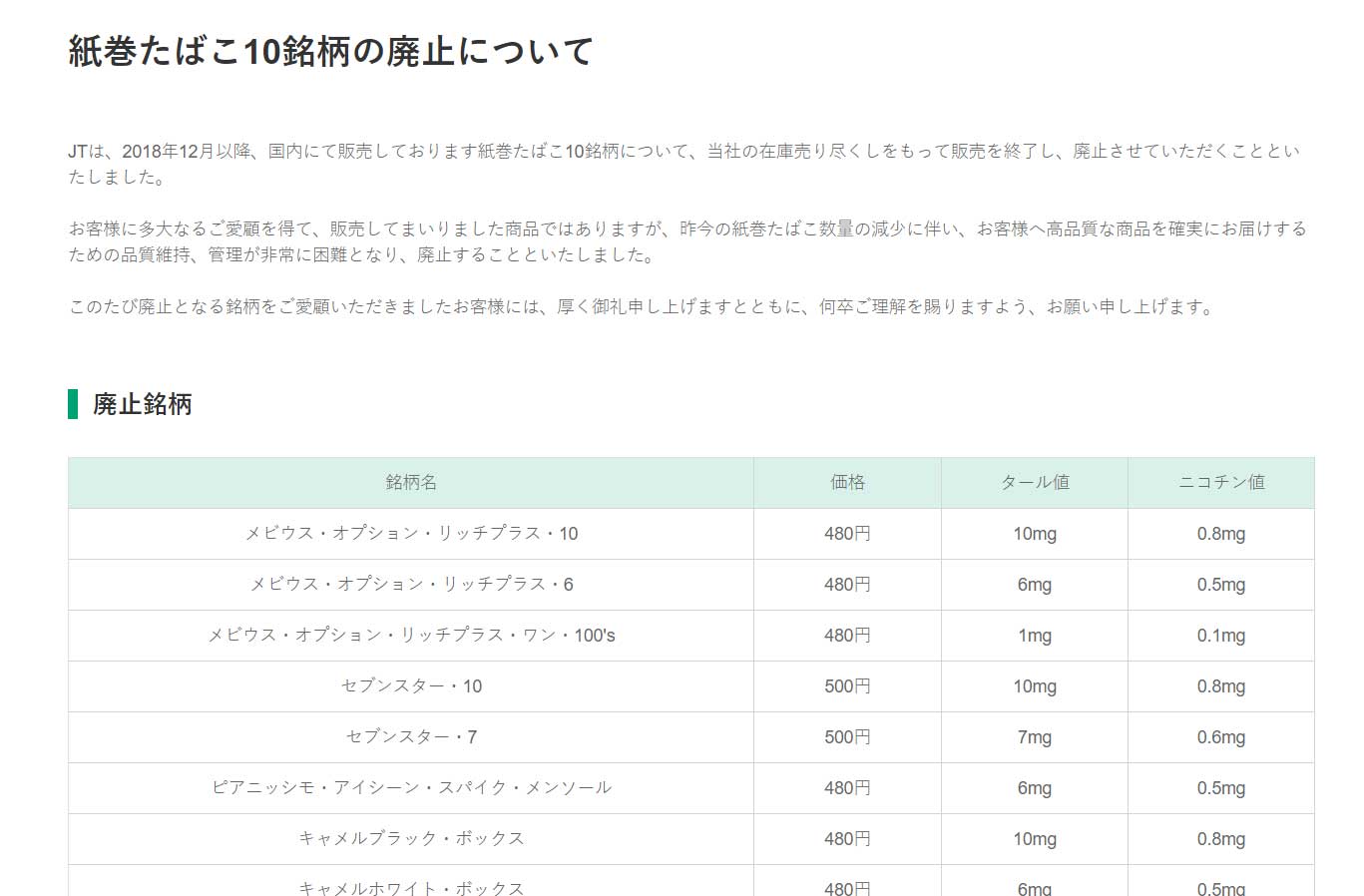Click the 480円 price for リッチプラス・6
Image resolution: width=1364 pixels, height=896 pixels.
tap(847, 585)
